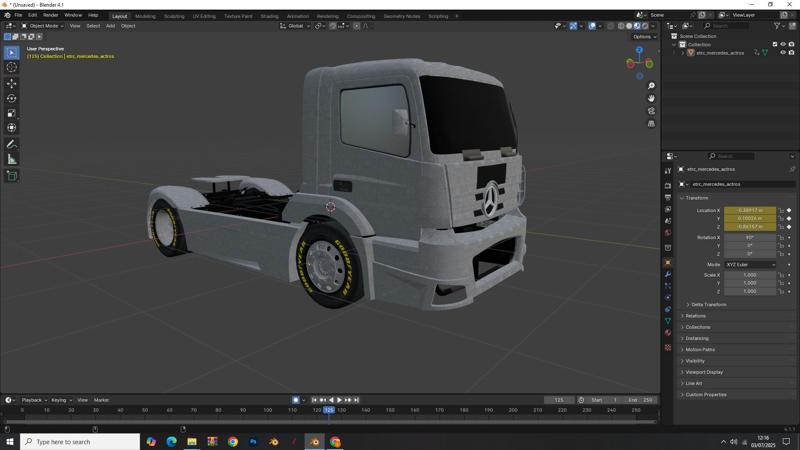This screenshot has width=800, height=450.
Task: Open the Texture properties tab
Action: (668, 347)
